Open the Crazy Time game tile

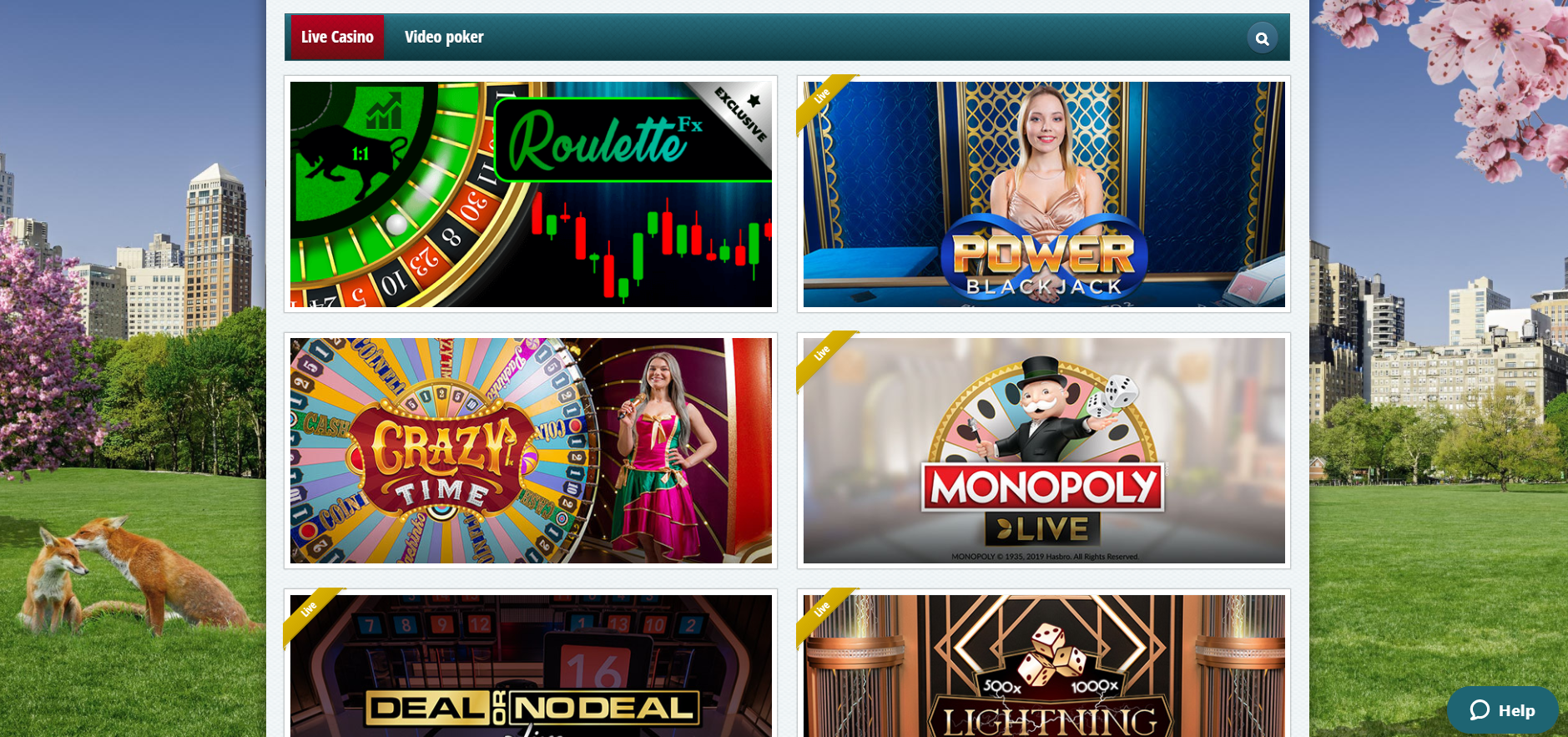[x=531, y=451]
